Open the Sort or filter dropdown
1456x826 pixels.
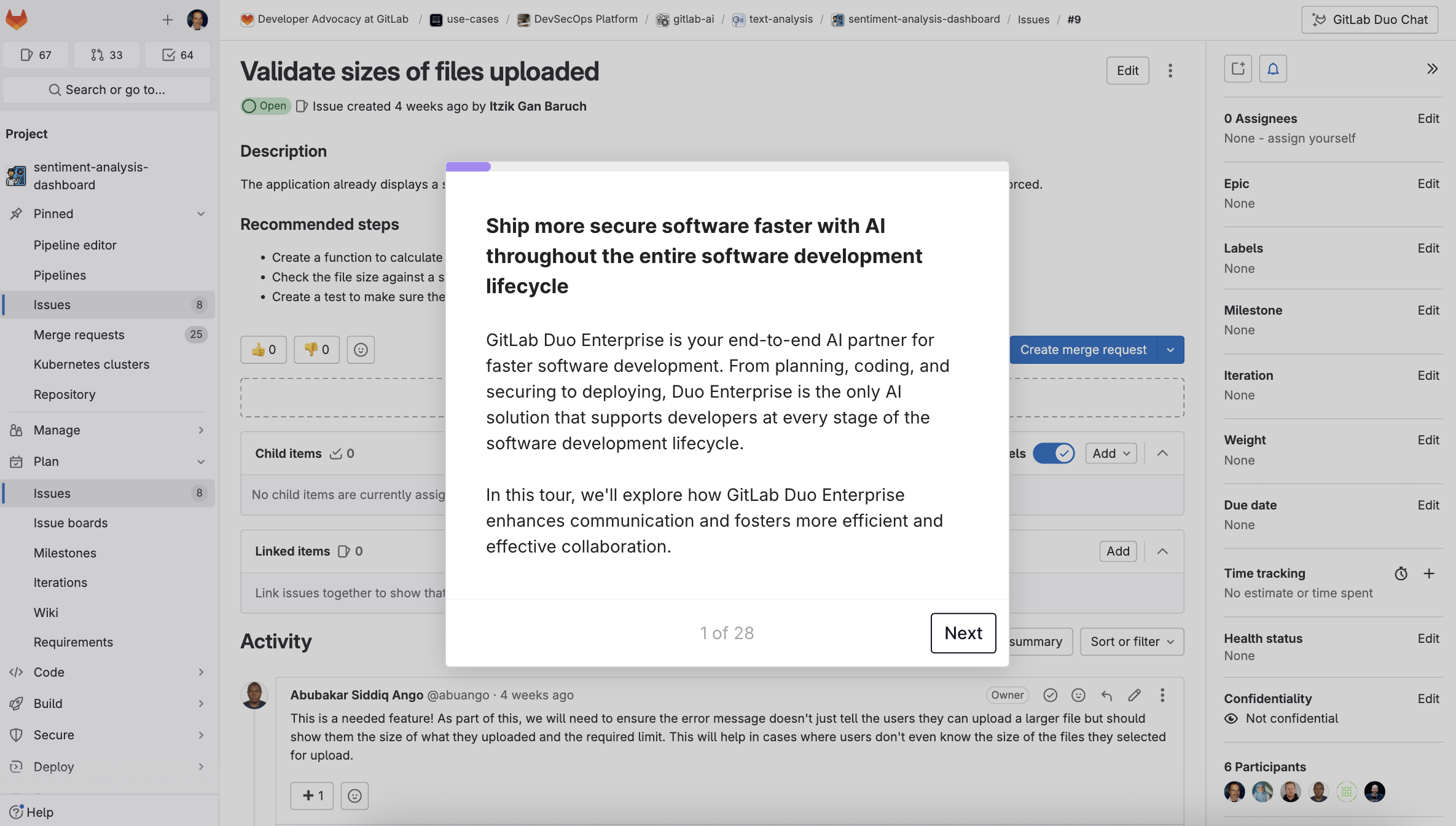(x=1132, y=642)
